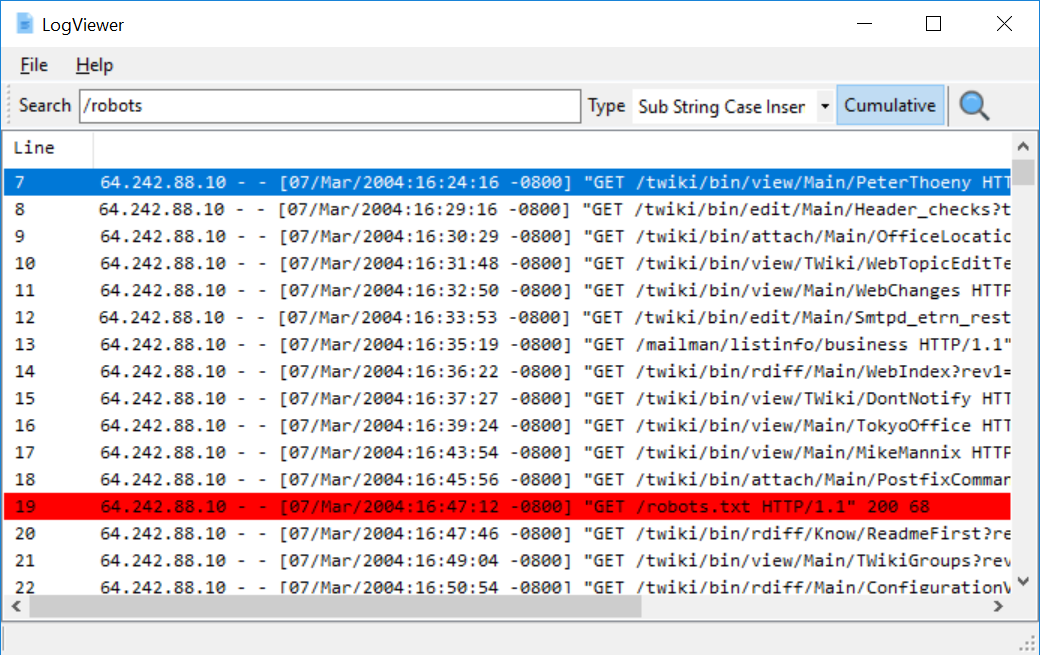
Task: Click the left arrow of the horizontal scrollbar
Action: [16, 606]
